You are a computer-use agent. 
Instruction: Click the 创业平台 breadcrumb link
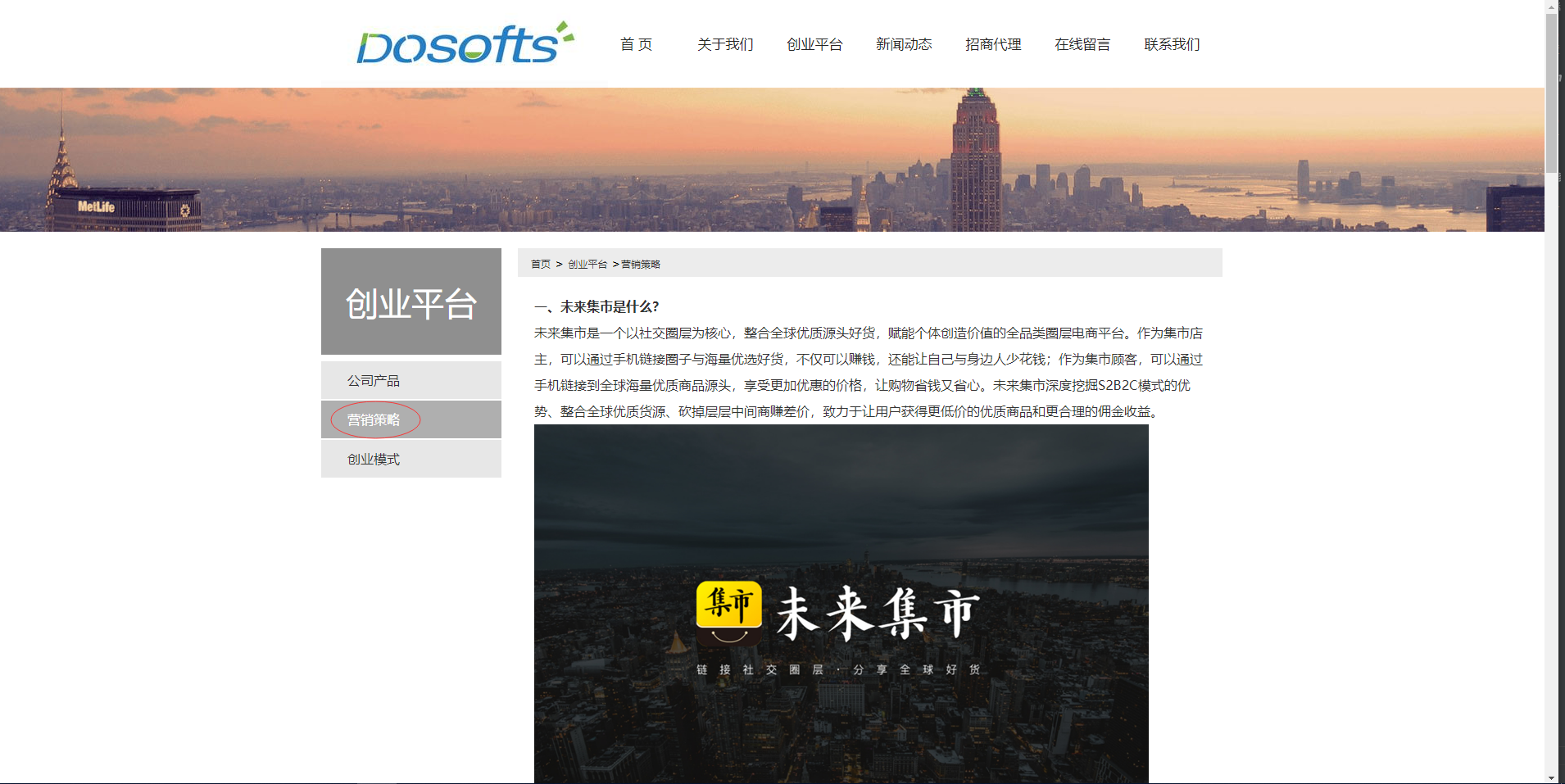(x=587, y=264)
